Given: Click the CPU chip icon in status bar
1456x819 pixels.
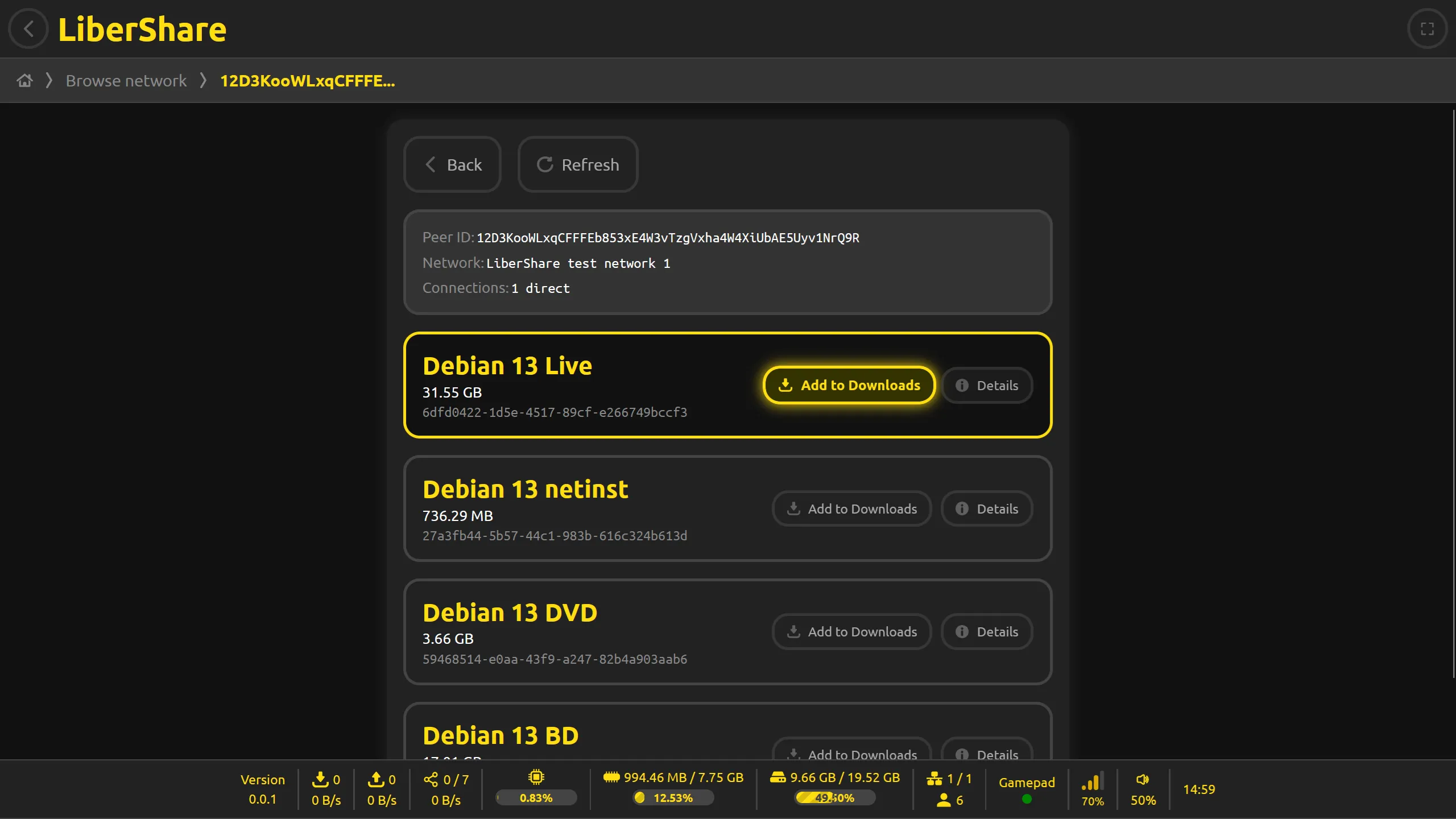Looking at the screenshot, I should 536,777.
